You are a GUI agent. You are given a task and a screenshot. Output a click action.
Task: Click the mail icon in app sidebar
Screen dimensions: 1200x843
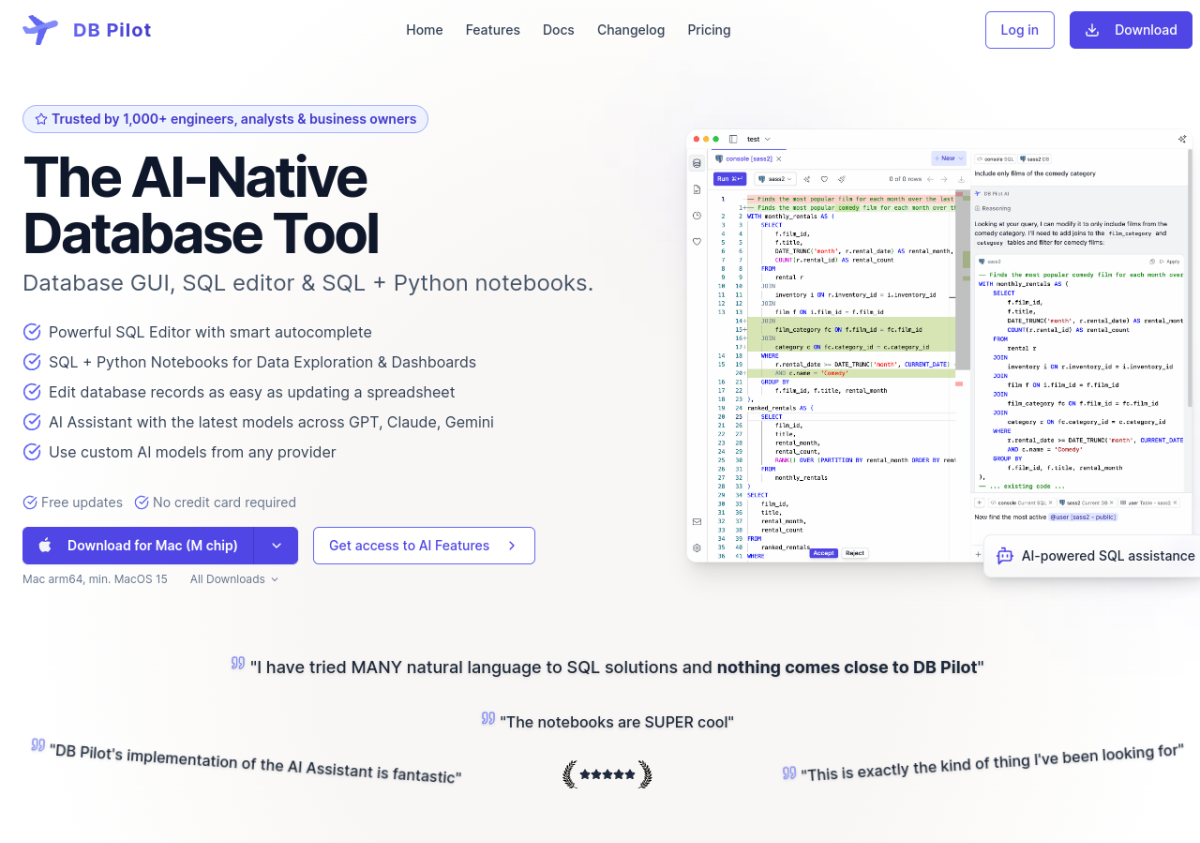(697, 522)
